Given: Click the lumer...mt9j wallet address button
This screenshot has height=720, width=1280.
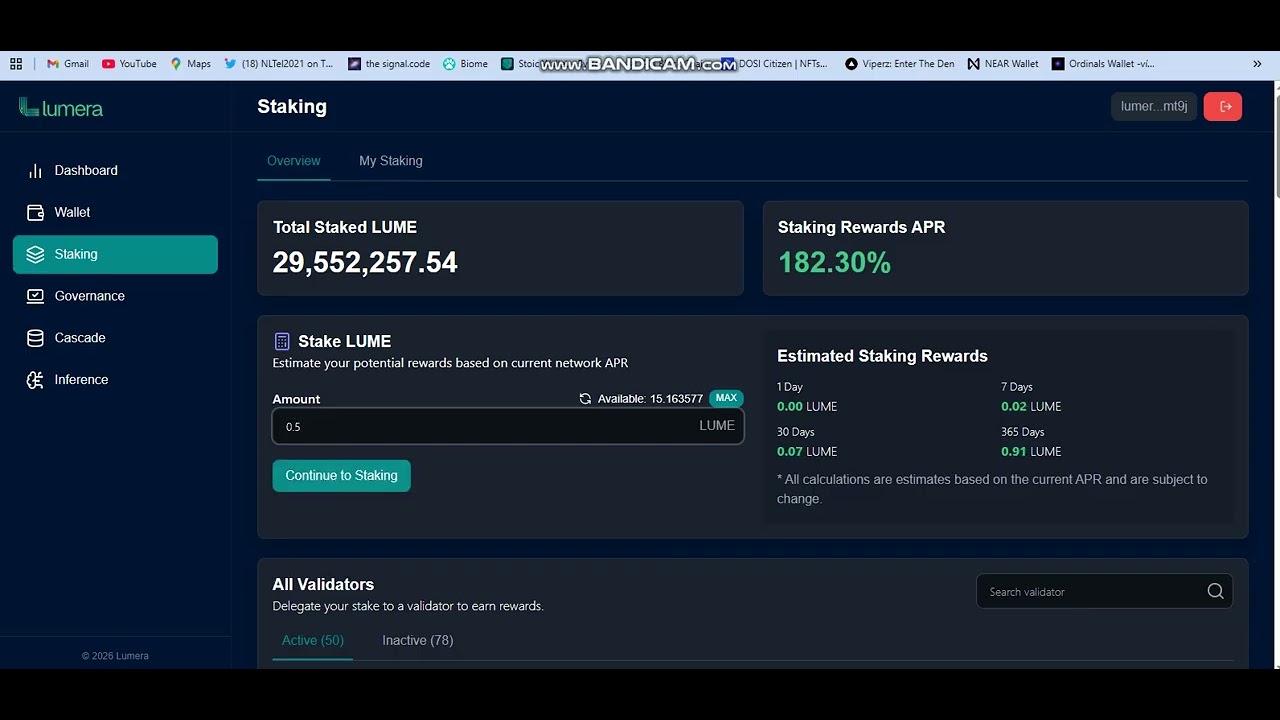Looking at the screenshot, I should pos(1154,106).
